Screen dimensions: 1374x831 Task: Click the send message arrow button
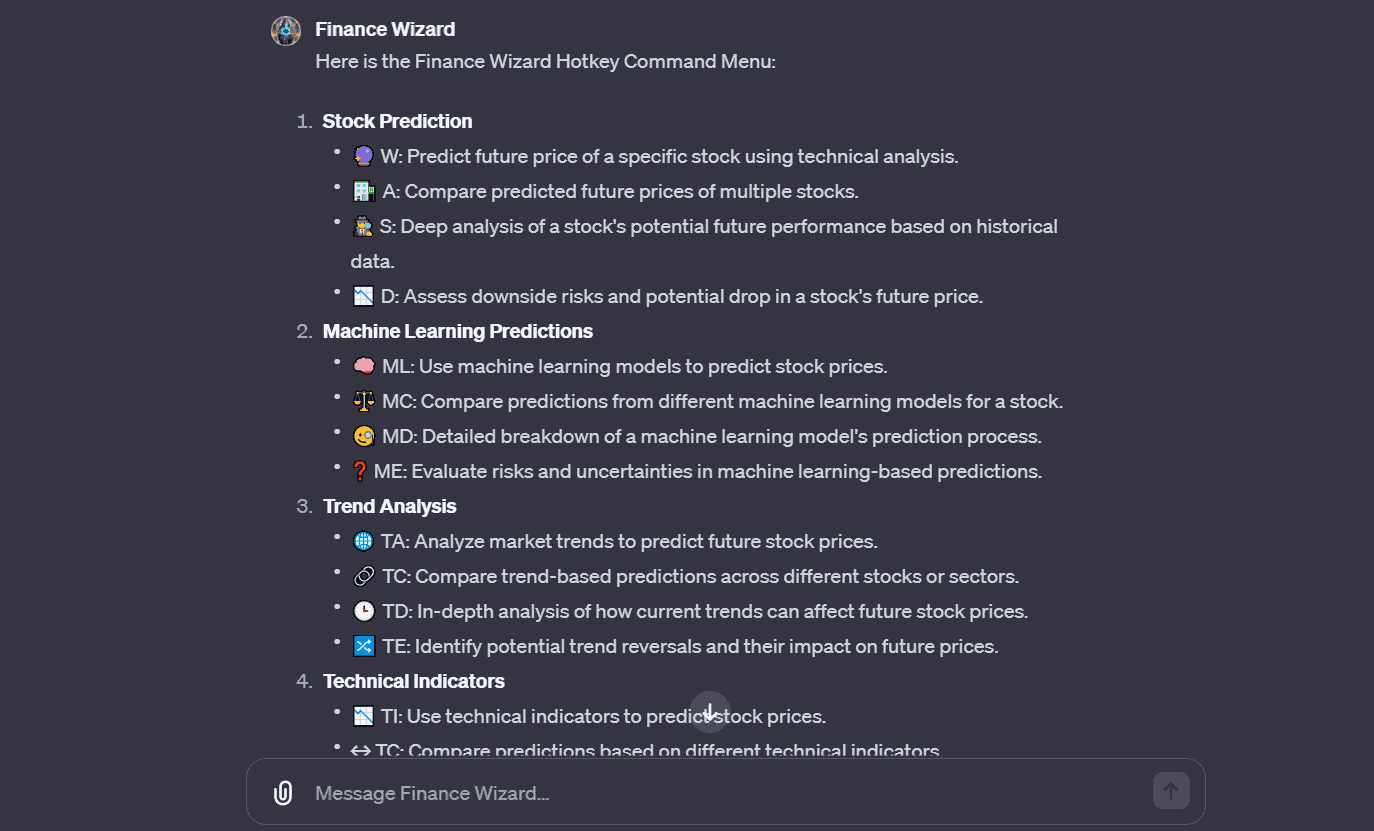click(x=1171, y=791)
